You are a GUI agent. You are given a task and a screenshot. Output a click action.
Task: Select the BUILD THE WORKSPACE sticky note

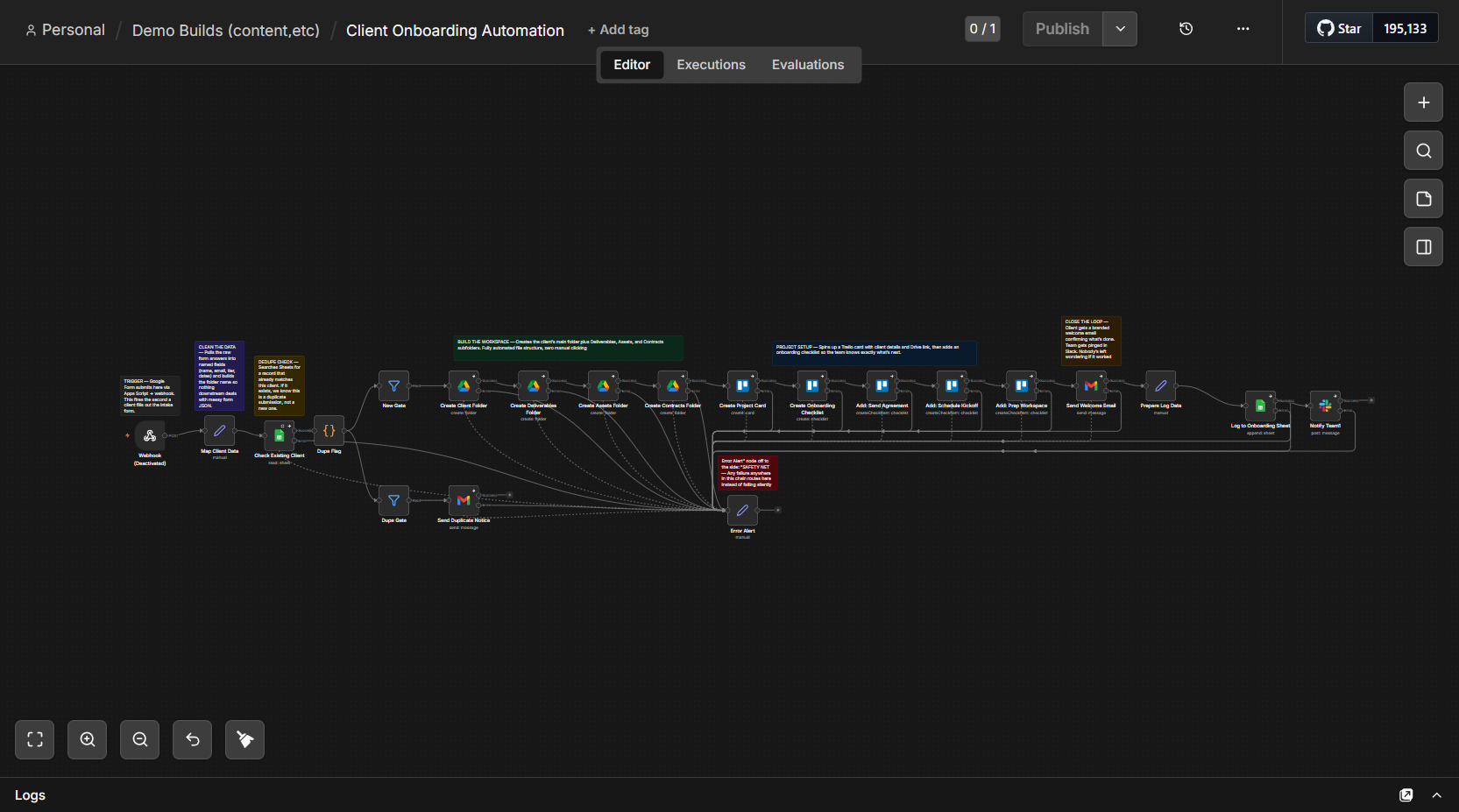[568, 348]
